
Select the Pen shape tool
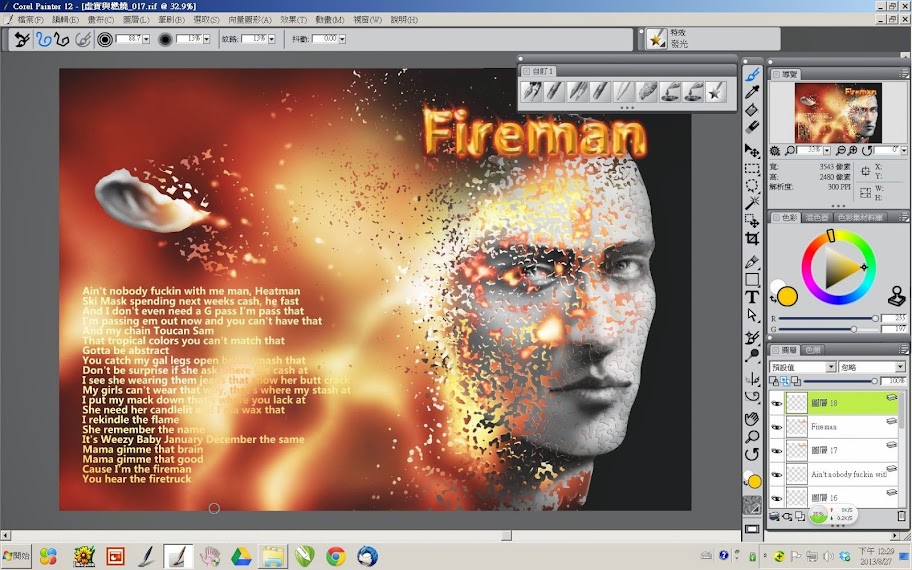click(752, 262)
